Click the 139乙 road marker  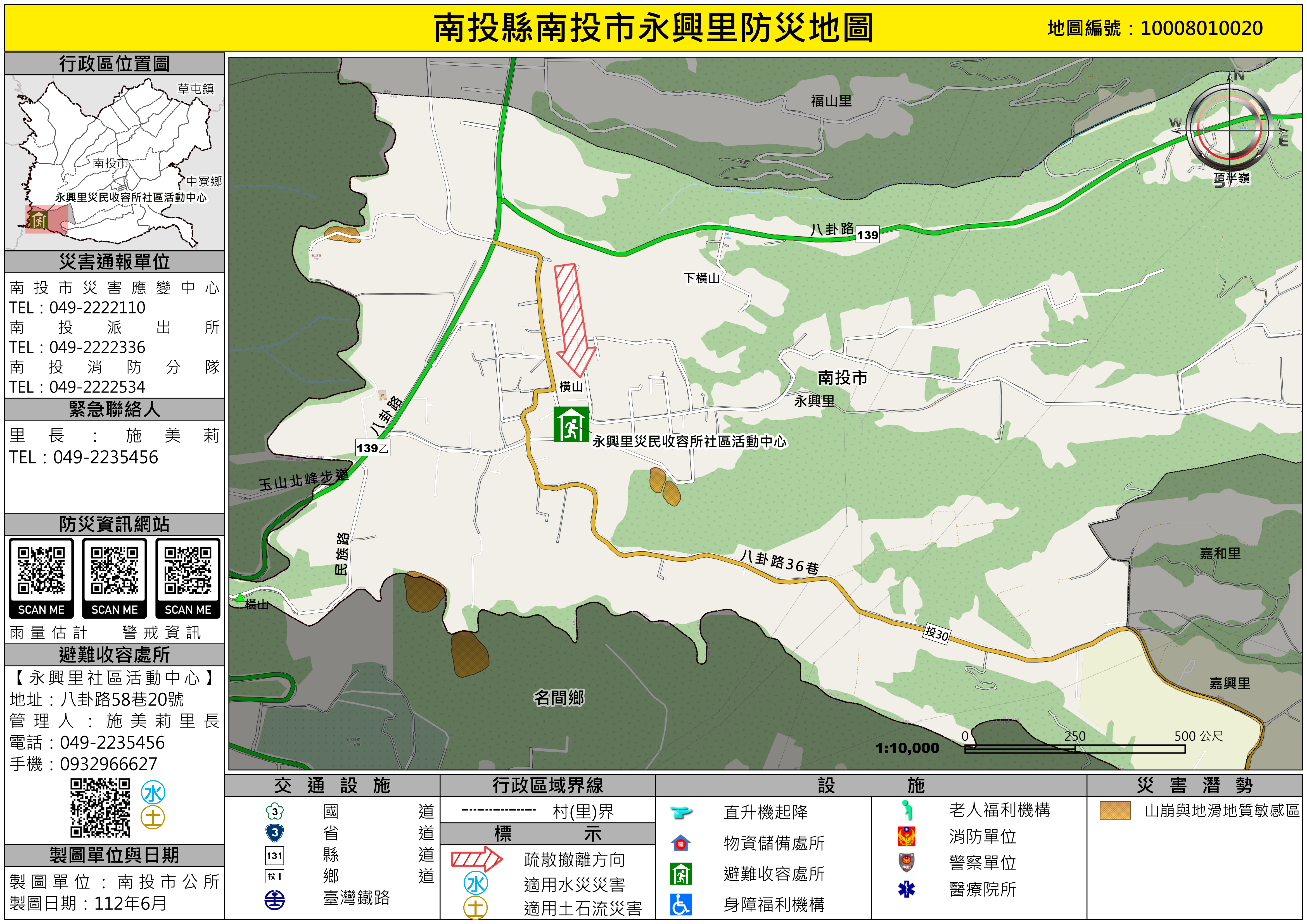pos(372,448)
